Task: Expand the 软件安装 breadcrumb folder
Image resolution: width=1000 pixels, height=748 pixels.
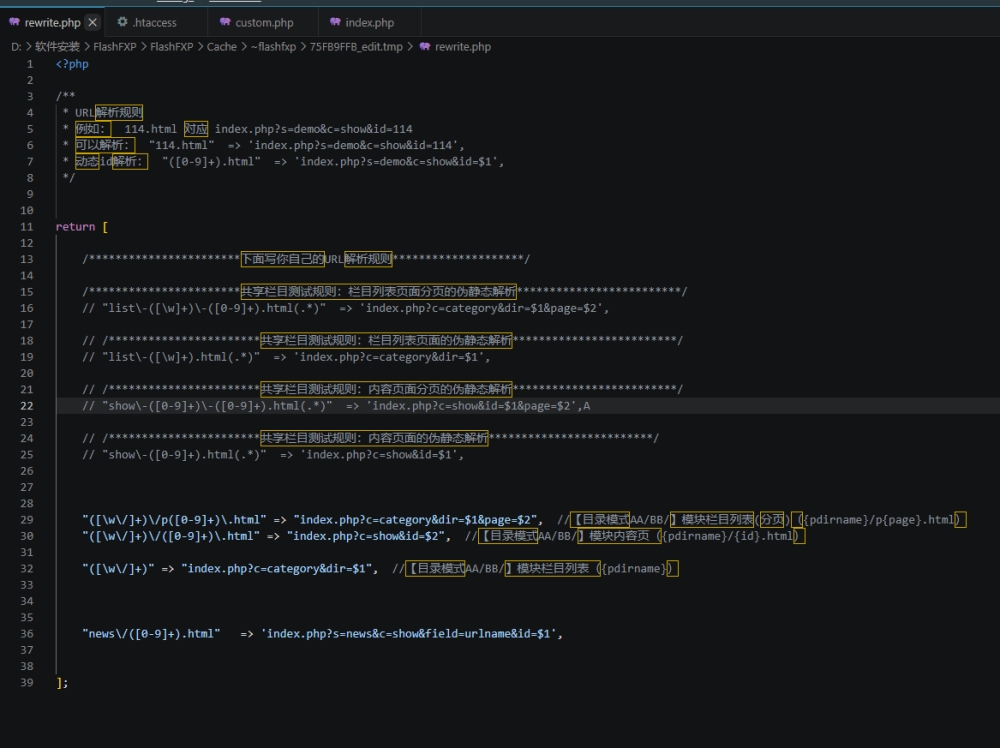Action: click(57, 47)
